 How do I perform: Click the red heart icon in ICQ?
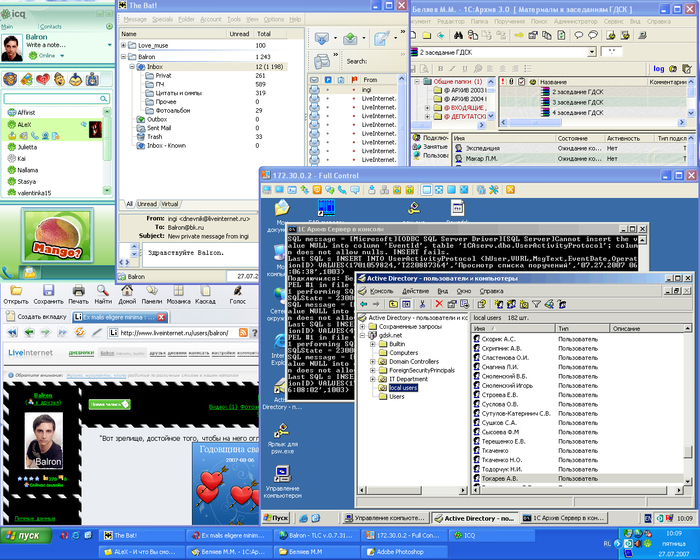tap(43, 79)
